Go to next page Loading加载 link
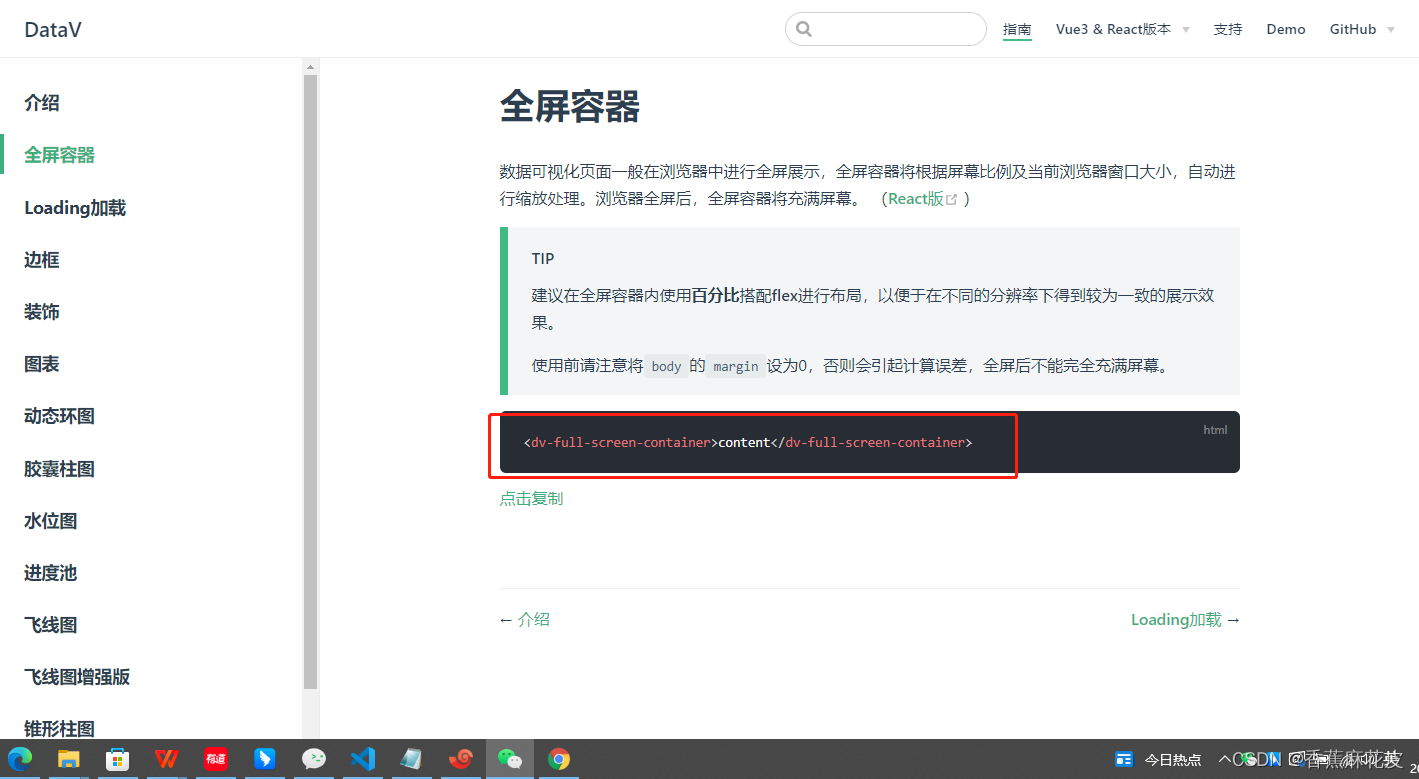 tap(1176, 619)
